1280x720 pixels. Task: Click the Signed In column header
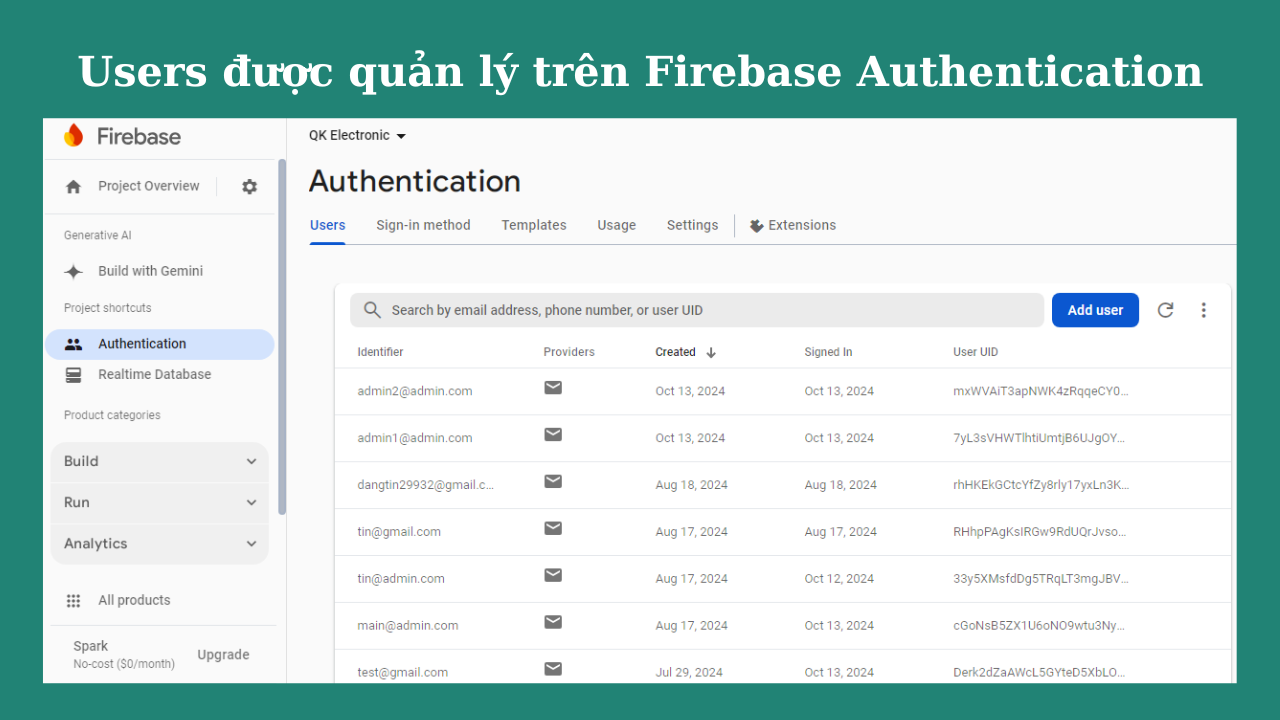828,352
